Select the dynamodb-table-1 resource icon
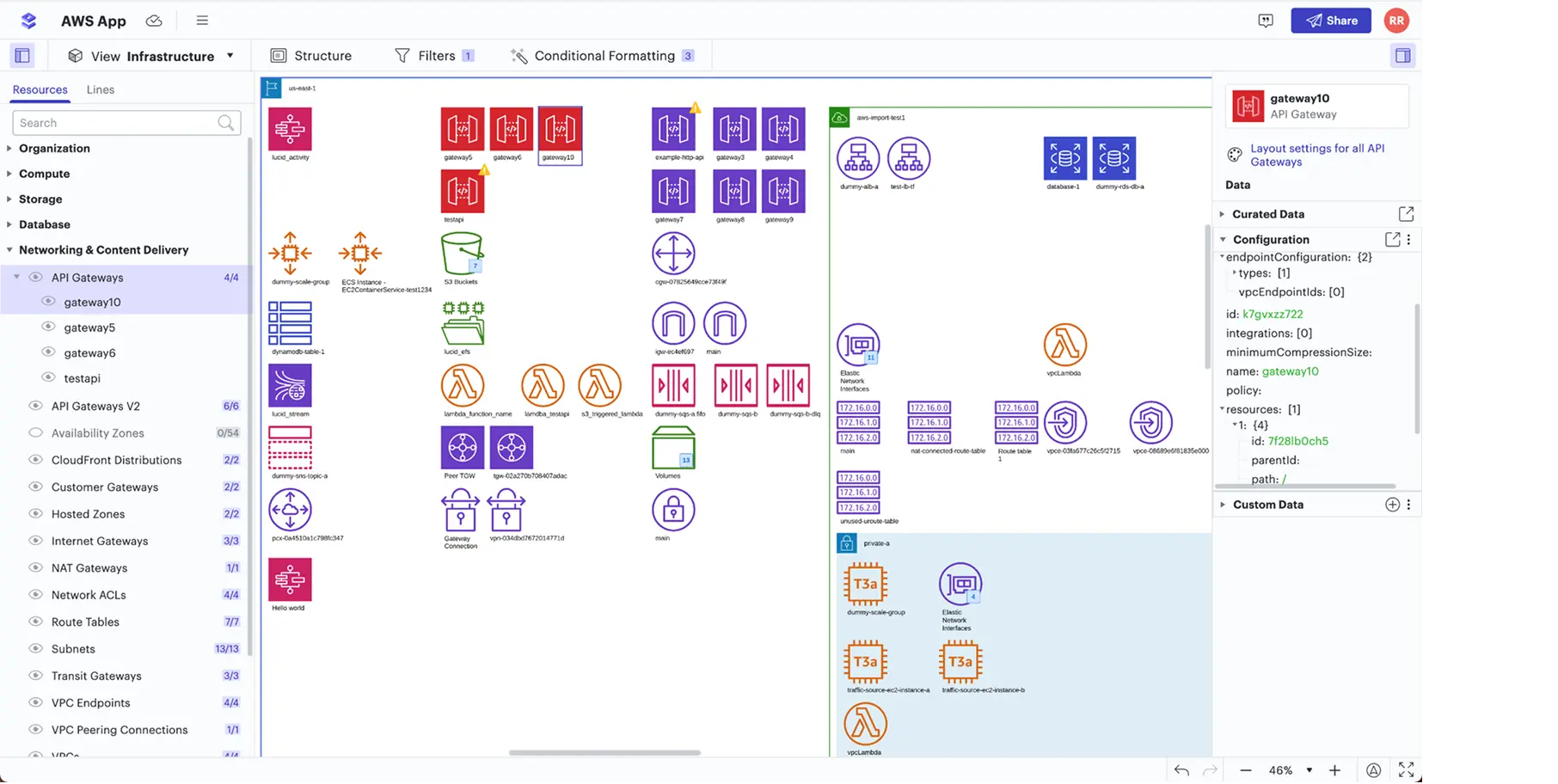 pyautogui.click(x=290, y=323)
